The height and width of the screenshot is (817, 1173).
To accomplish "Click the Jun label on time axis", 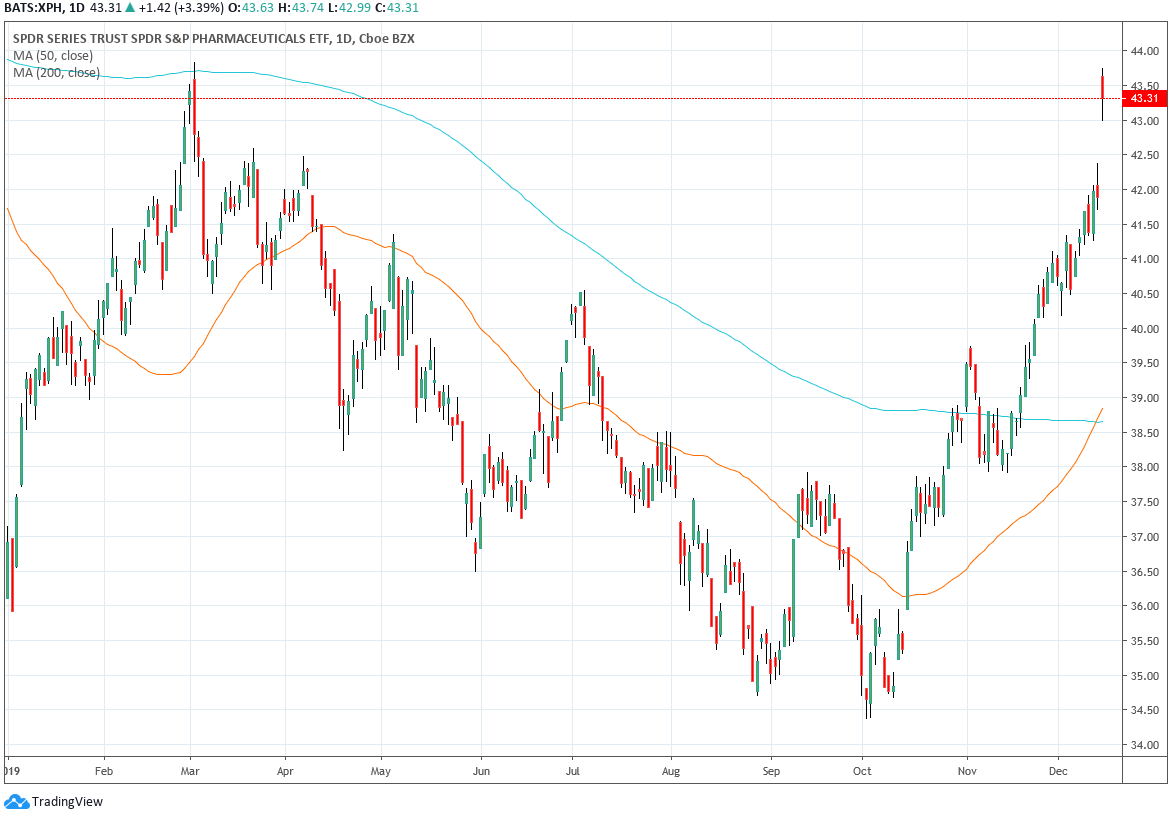I will (x=482, y=771).
